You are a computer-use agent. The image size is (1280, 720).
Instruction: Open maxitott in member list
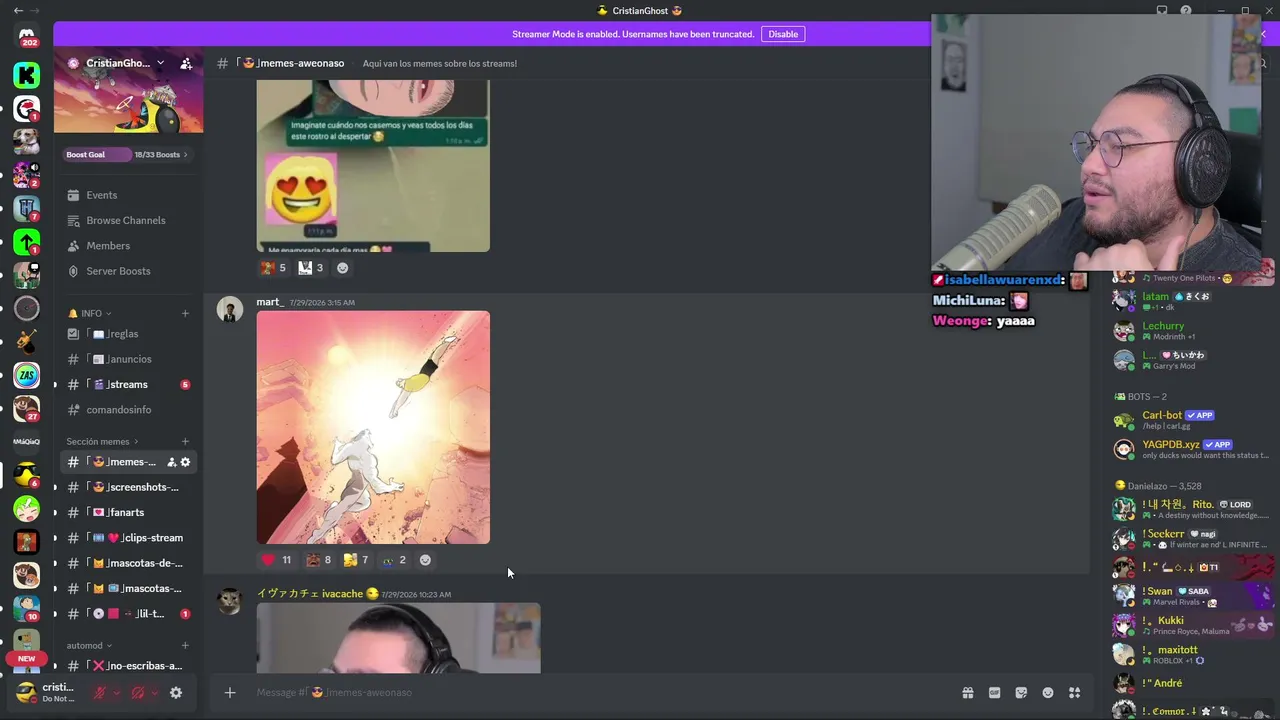1193,654
